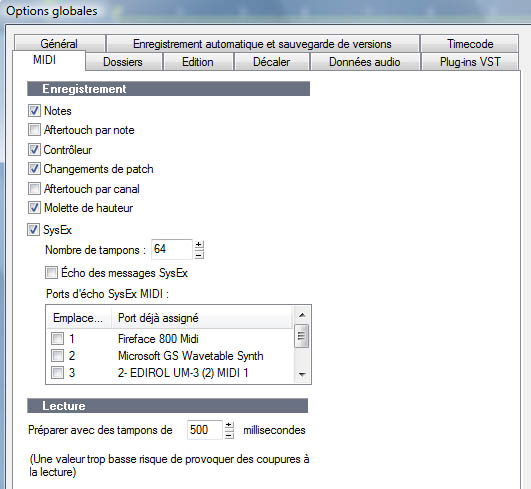531x489 pixels.
Task: Toggle the Contrôleur checkbox
Action: pyautogui.click(x=34, y=149)
